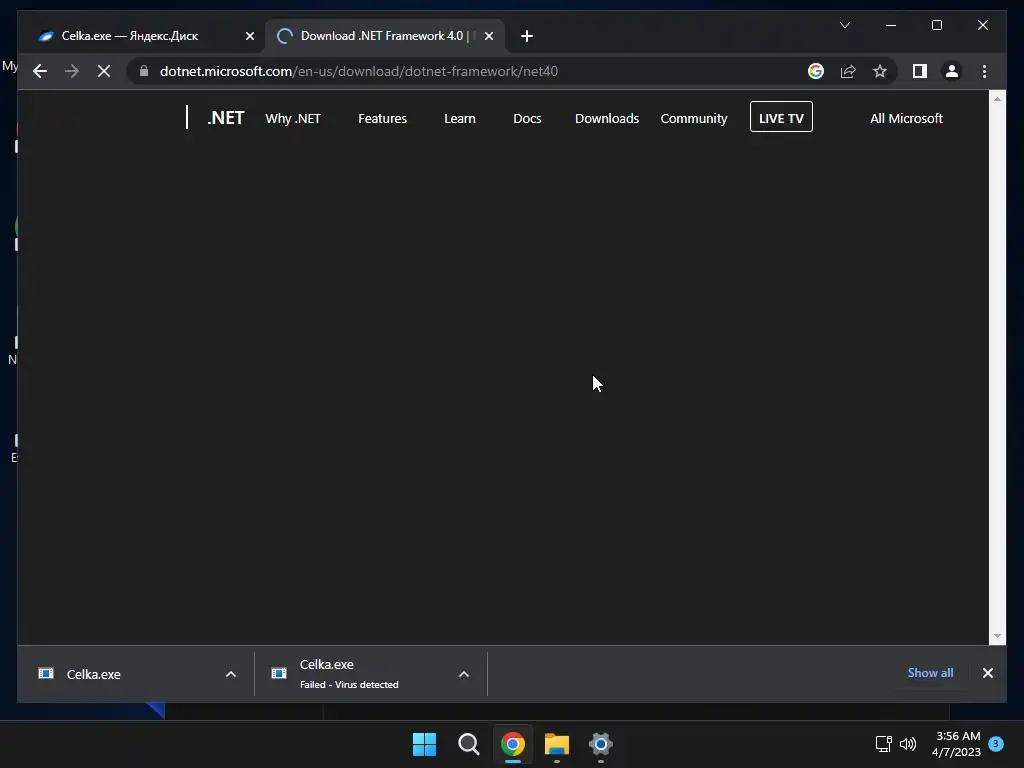This screenshot has height=768, width=1024.
Task: Expand options for failed Celka.exe download
Action: point(464,674)
